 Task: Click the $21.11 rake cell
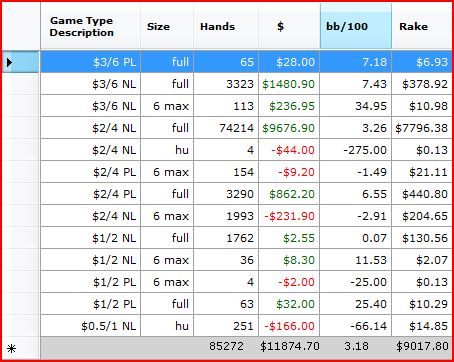point(422,172)
